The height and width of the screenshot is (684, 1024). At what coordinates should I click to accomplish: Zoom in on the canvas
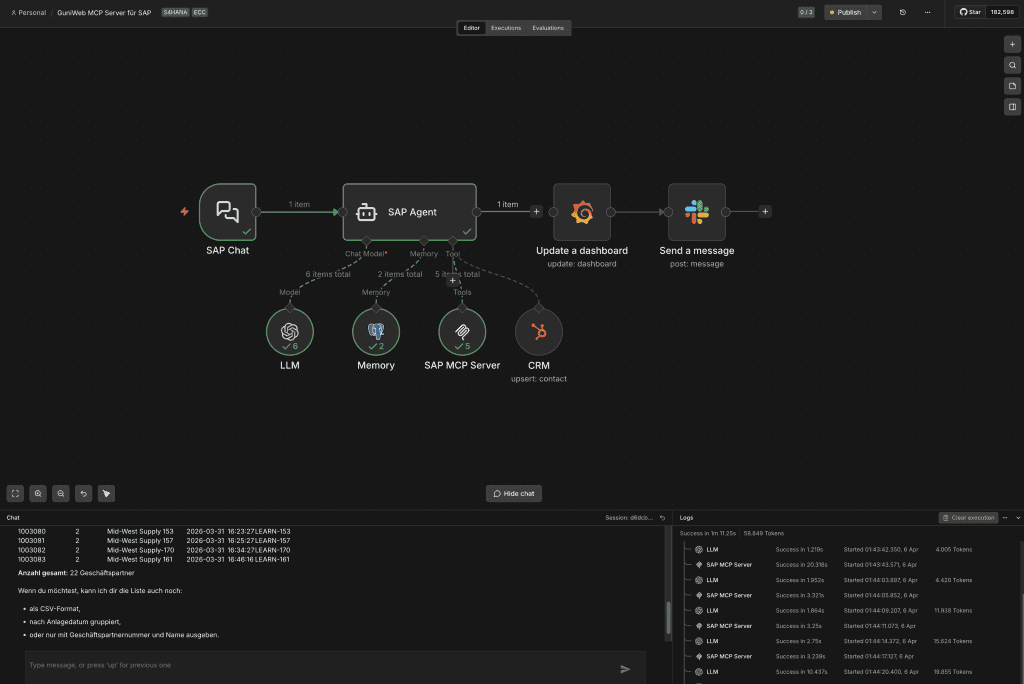38,493
